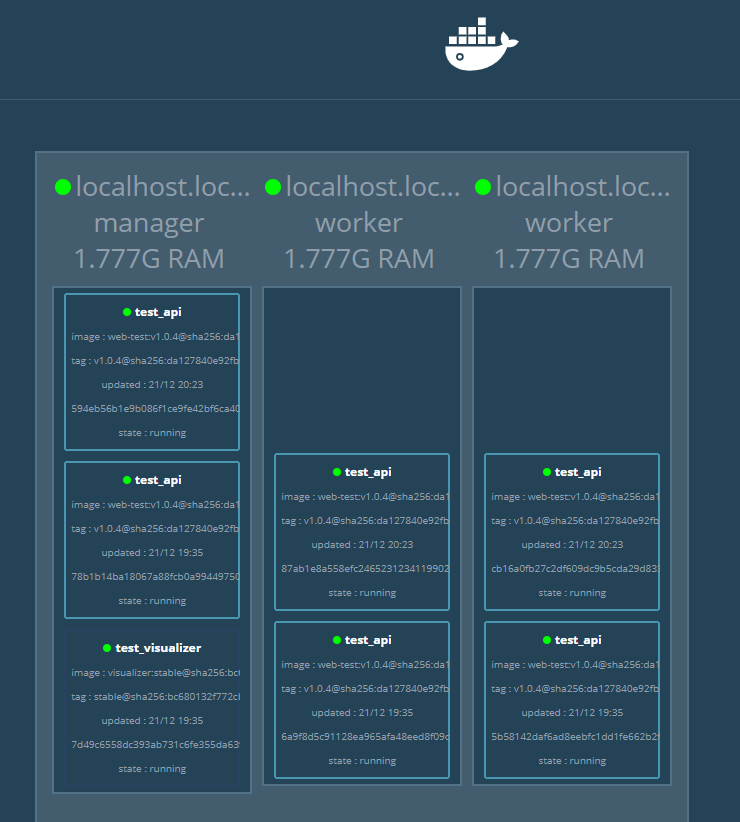Click the updated 21/12 20:23 line in container 594eb56
740x822 pixels.
click(152, 384)
